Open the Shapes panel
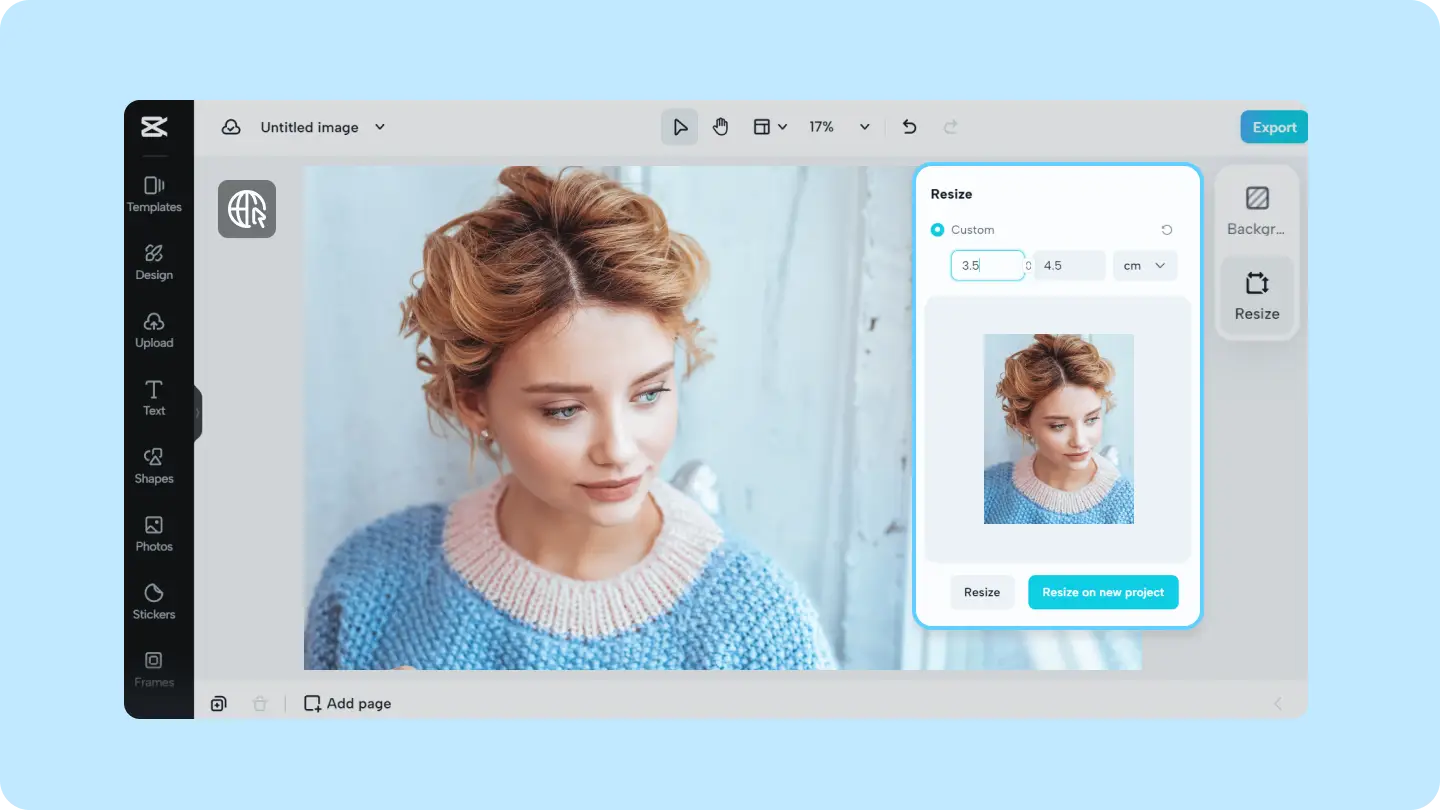The image size is (1440, 810). [x=154, y=466]
